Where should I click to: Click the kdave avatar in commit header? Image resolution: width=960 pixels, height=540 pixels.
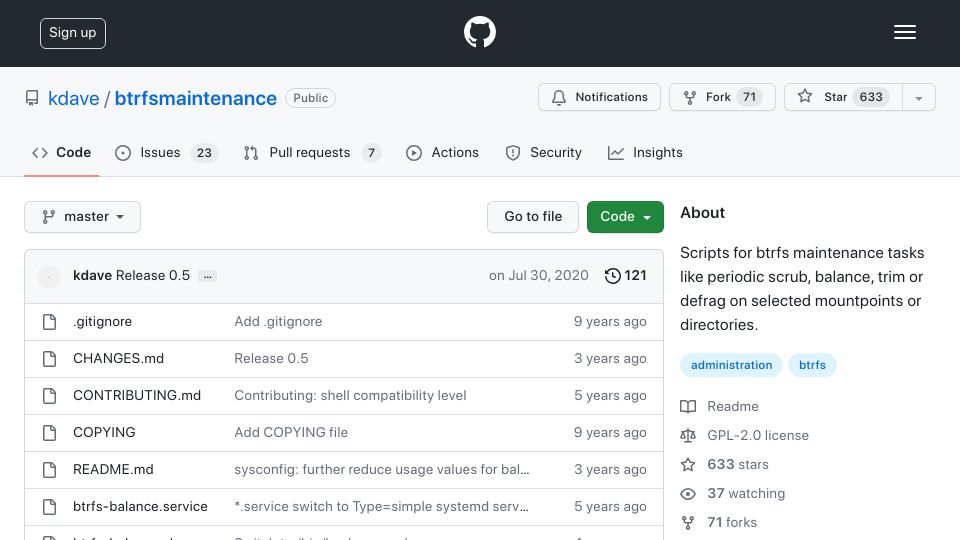49,276
